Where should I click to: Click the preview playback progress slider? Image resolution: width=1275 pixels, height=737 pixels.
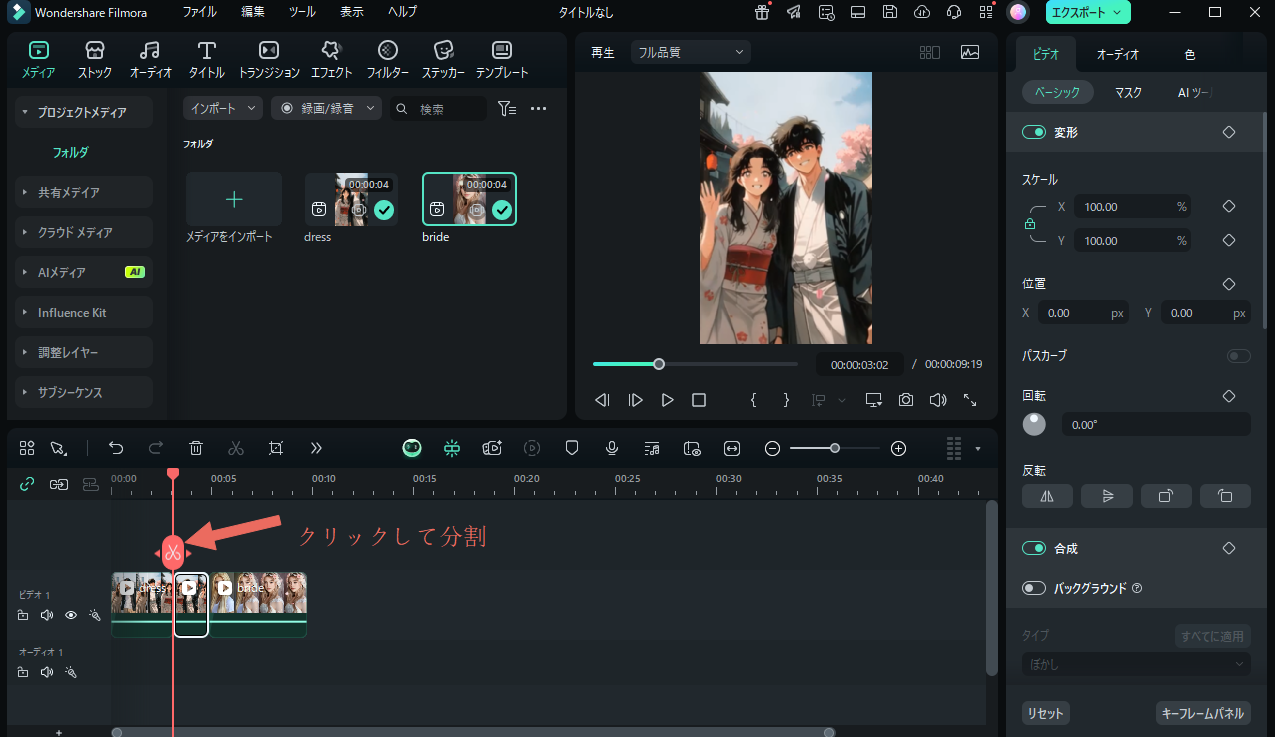696,364
